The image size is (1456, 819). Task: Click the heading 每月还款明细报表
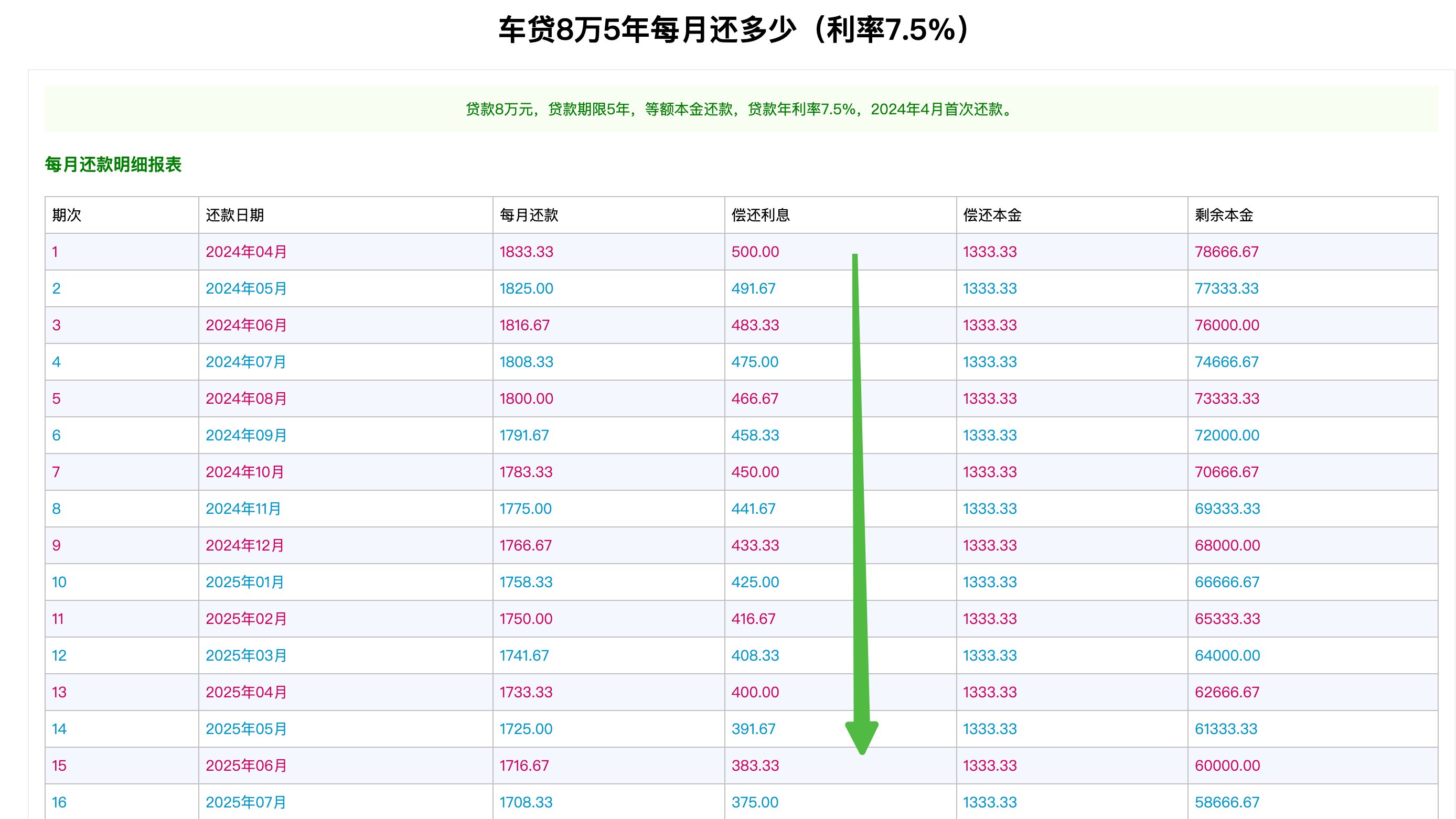pos(113,165)
